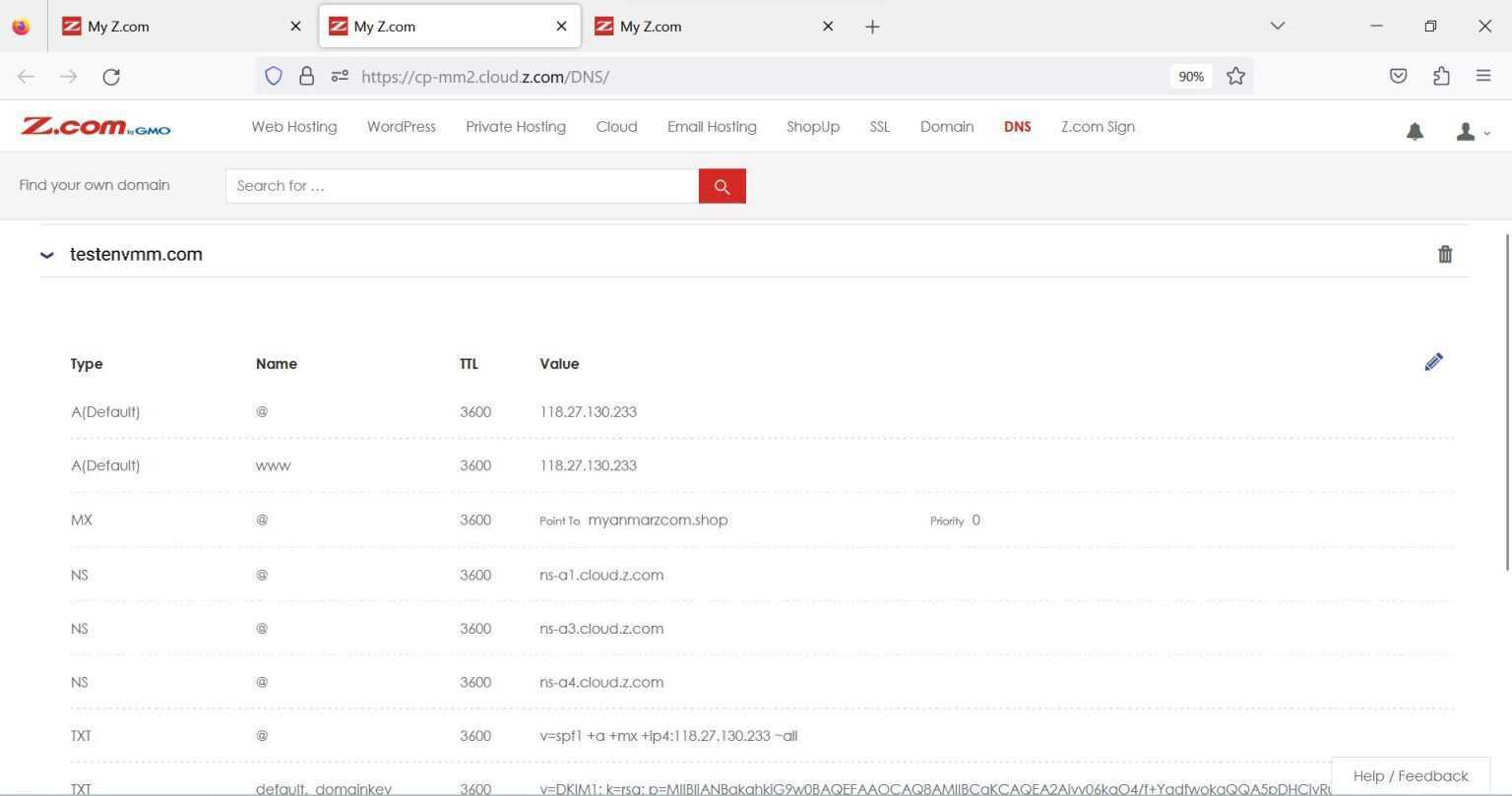Screen dimensions: 1512x796
Task: Open the WordPress menu
Action: pyautogui.click(x=402, y=126)
